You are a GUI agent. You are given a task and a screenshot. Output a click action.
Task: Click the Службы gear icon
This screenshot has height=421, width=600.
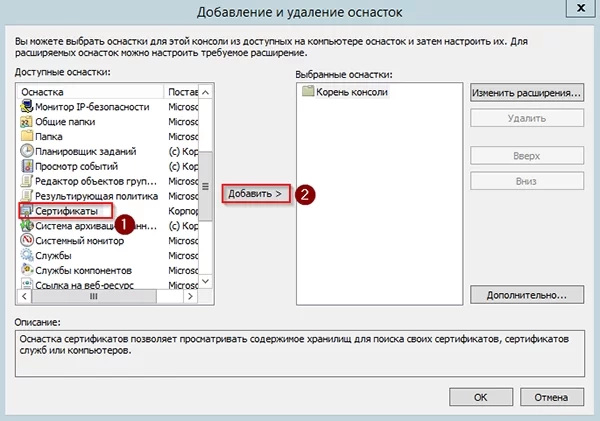coord(26,256)
